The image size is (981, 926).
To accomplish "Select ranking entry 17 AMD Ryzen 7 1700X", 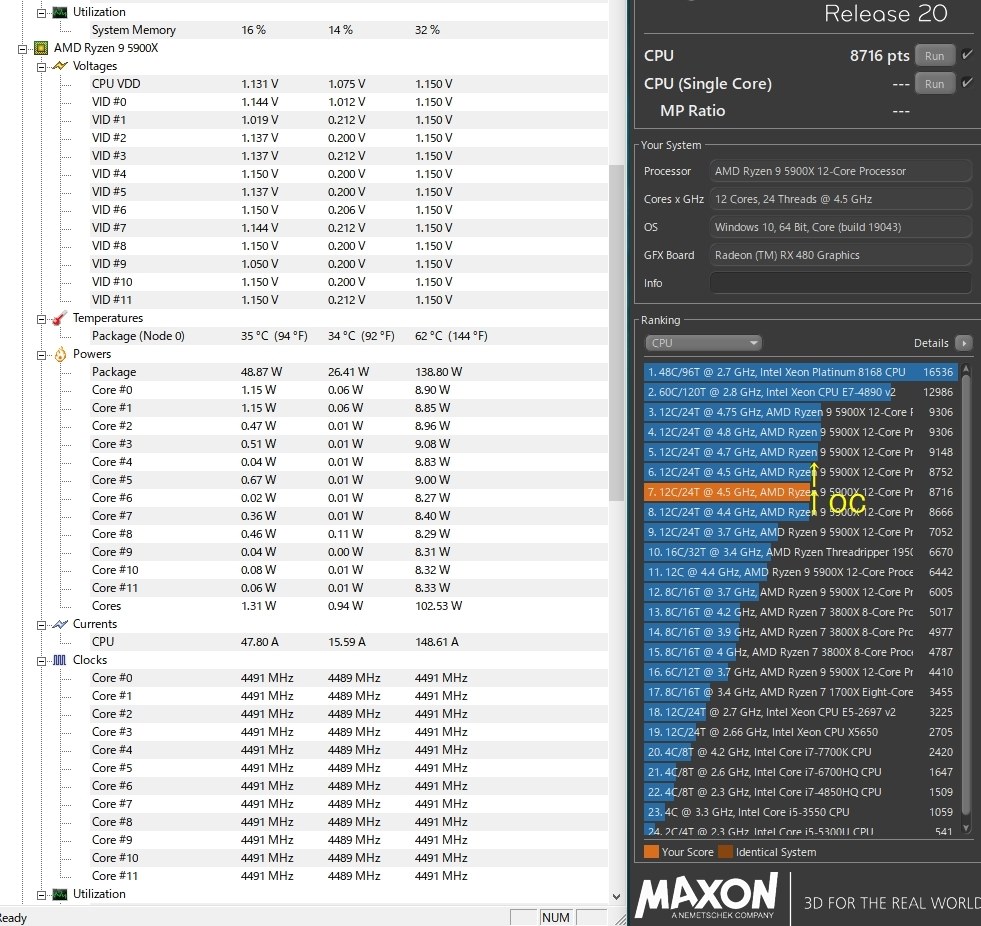I will tap(800, 693).
